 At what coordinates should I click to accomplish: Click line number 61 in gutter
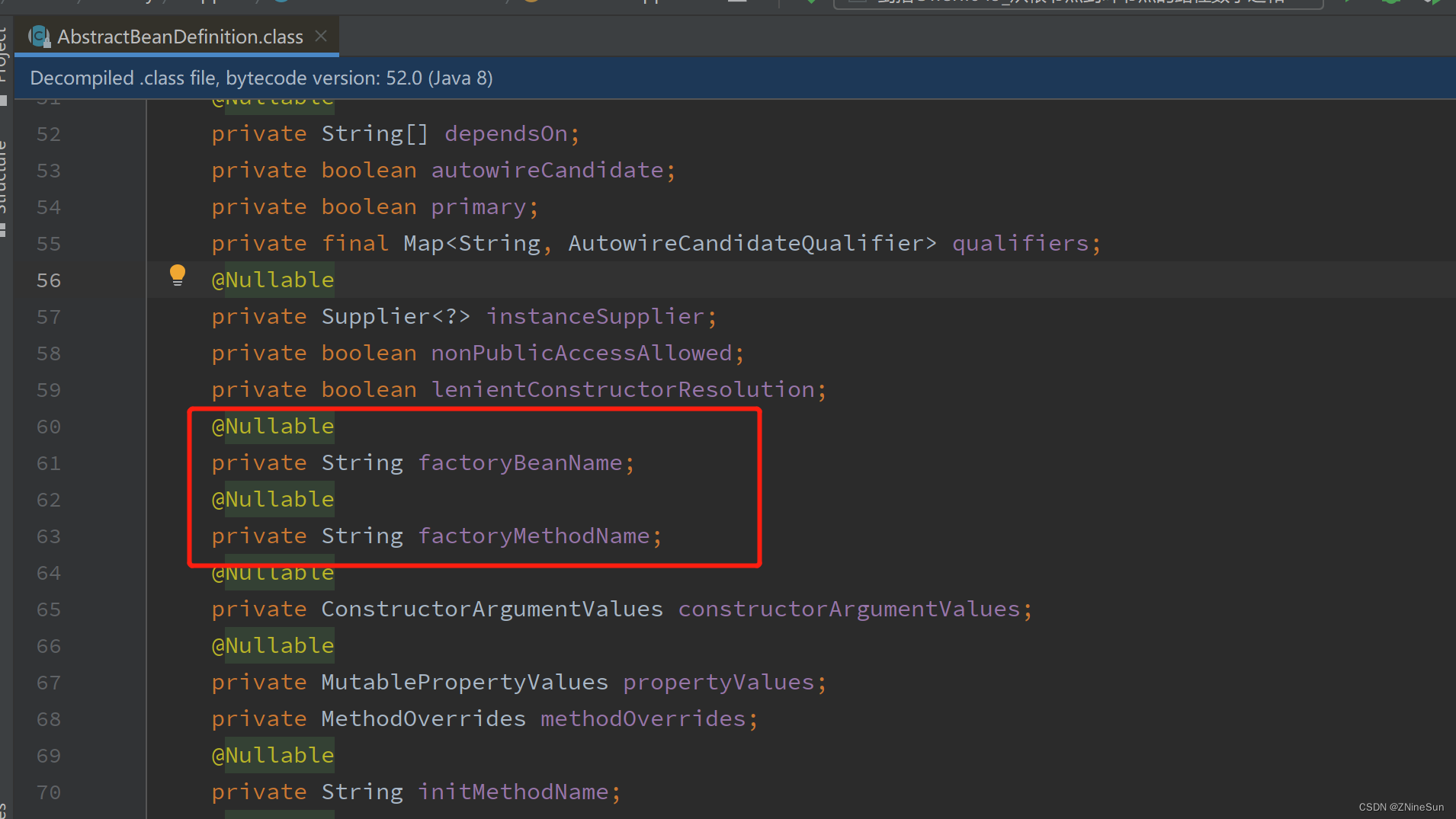tap(49, 463)
